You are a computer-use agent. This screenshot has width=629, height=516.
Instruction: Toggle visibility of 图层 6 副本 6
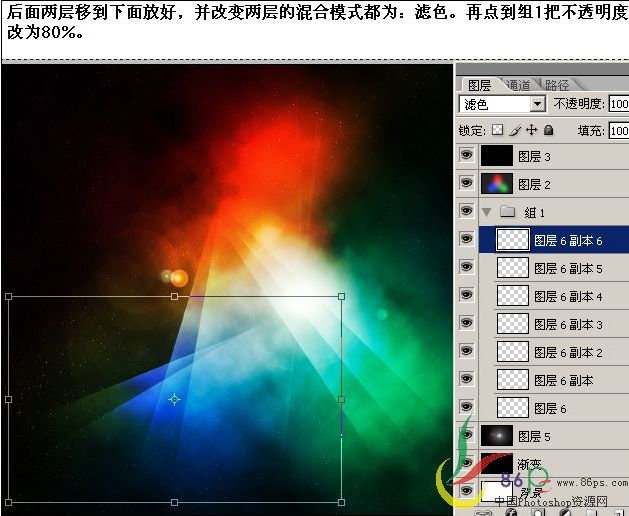(466, 239)
